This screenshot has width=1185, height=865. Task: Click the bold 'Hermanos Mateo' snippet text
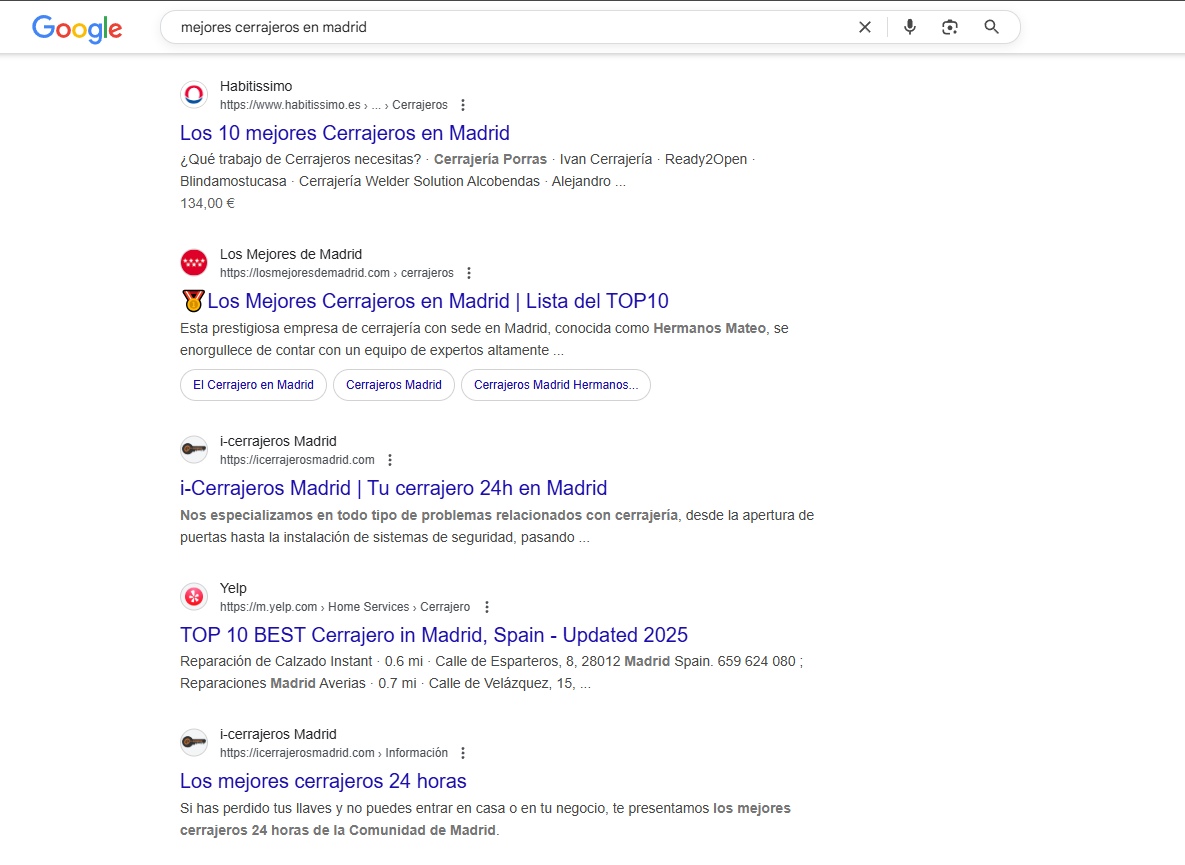[710, 329]
